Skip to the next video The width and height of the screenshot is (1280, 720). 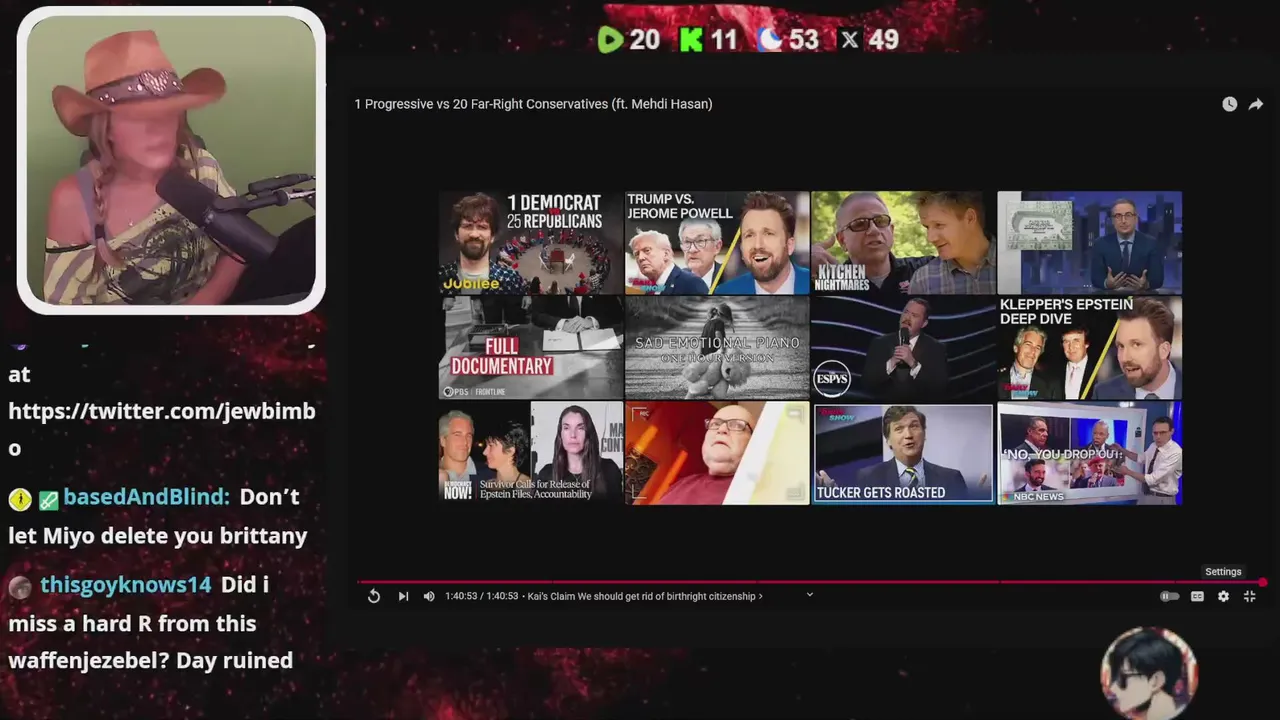pos(403,596)
